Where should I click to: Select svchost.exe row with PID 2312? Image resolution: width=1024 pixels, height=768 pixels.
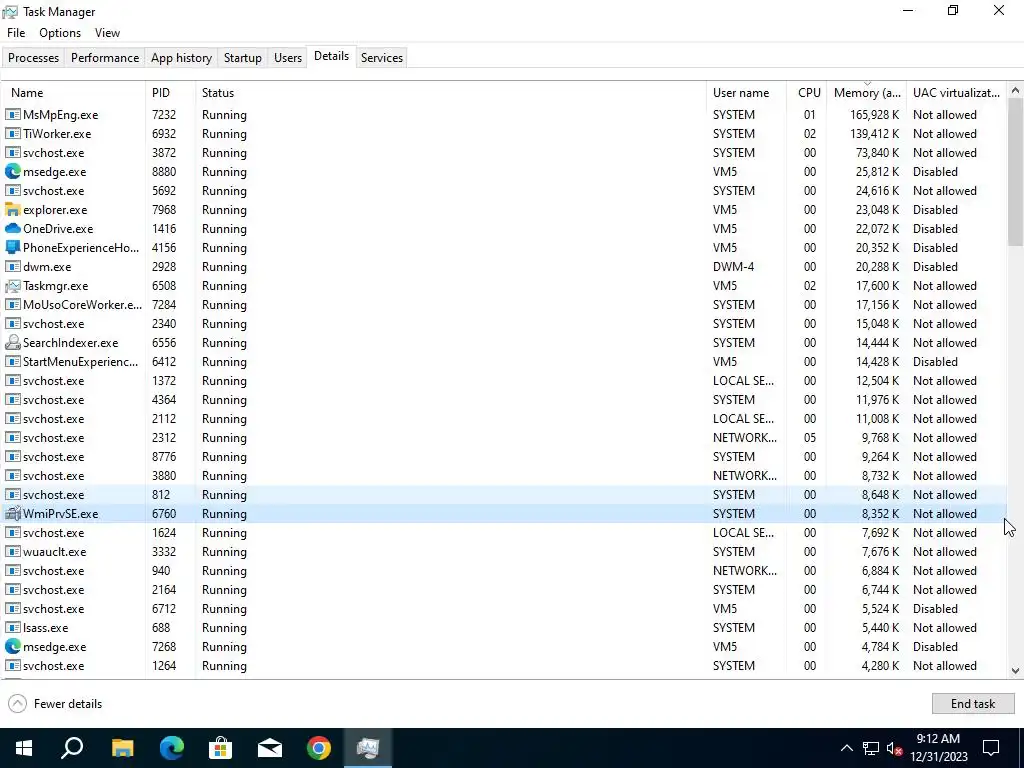pyautogui.click(x=504, y=438)
